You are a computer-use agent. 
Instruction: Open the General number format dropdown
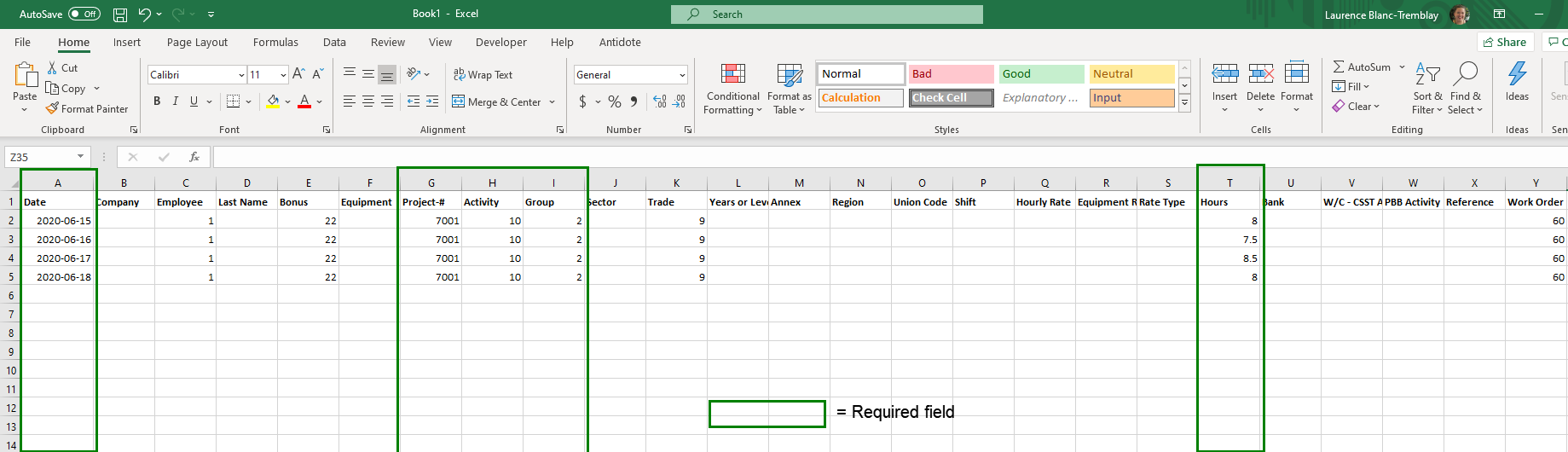pyautogui.click(x=682, y=75)
